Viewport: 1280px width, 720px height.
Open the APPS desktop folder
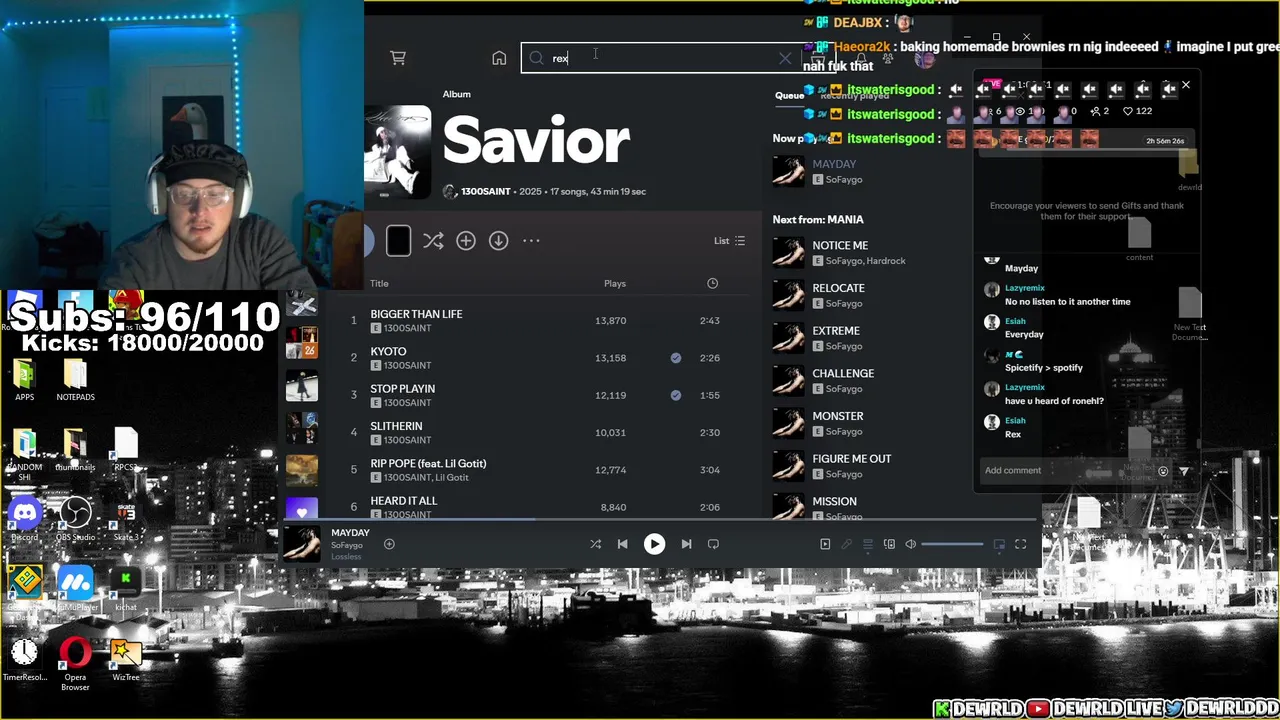24,379
